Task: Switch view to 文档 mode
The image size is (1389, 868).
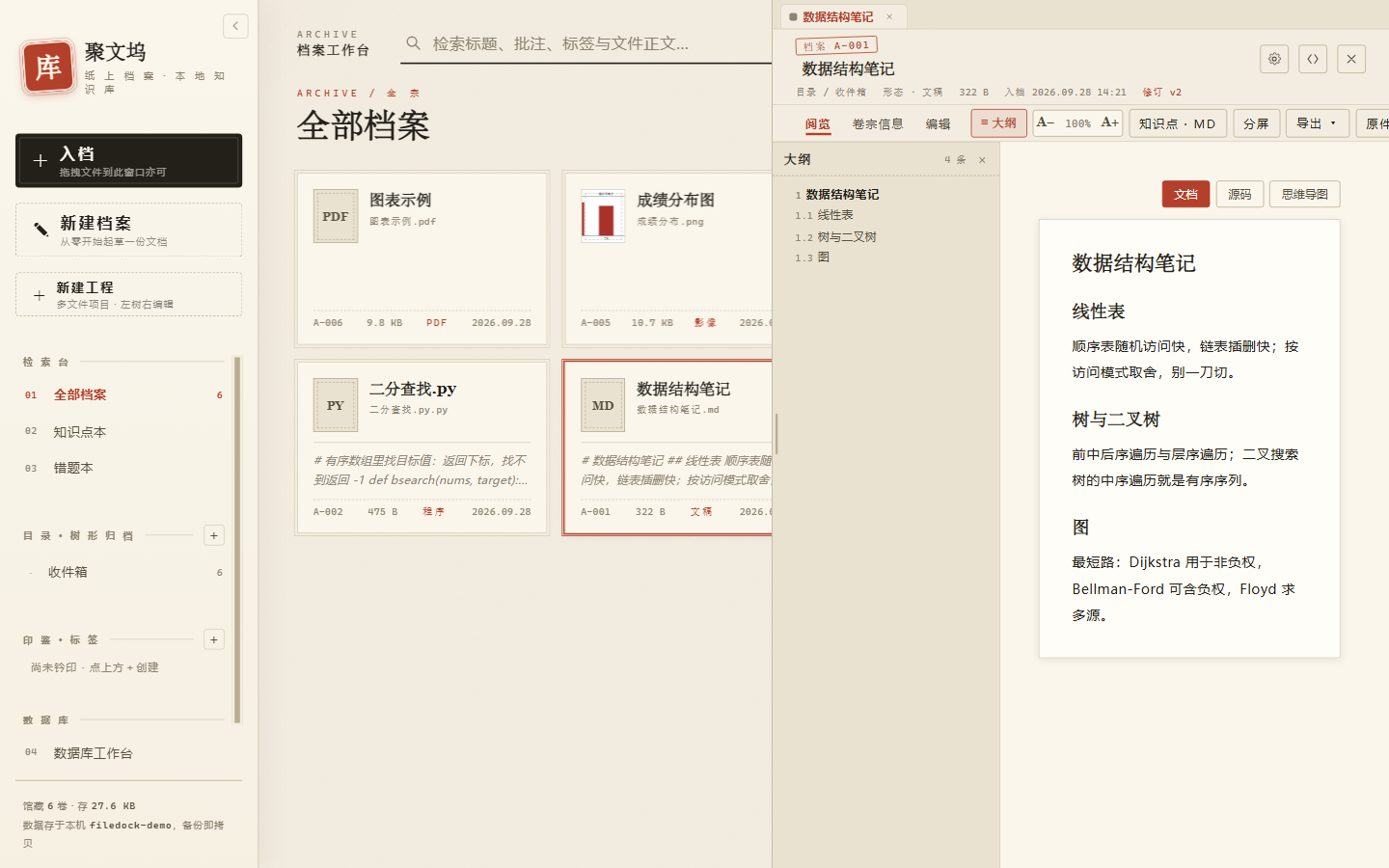Action: click(1185, 194)
